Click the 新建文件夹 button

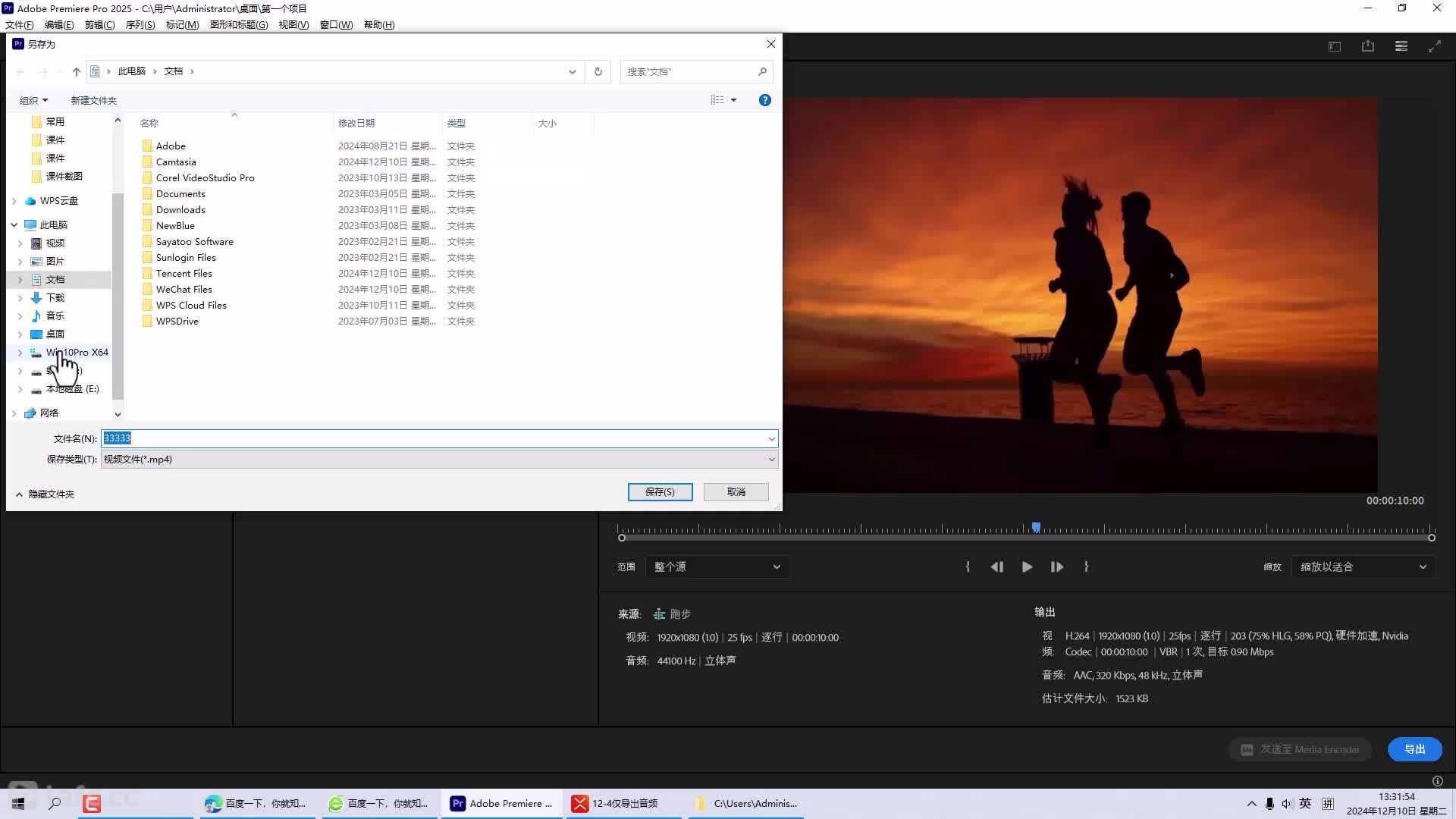click(x=93, y=100)
